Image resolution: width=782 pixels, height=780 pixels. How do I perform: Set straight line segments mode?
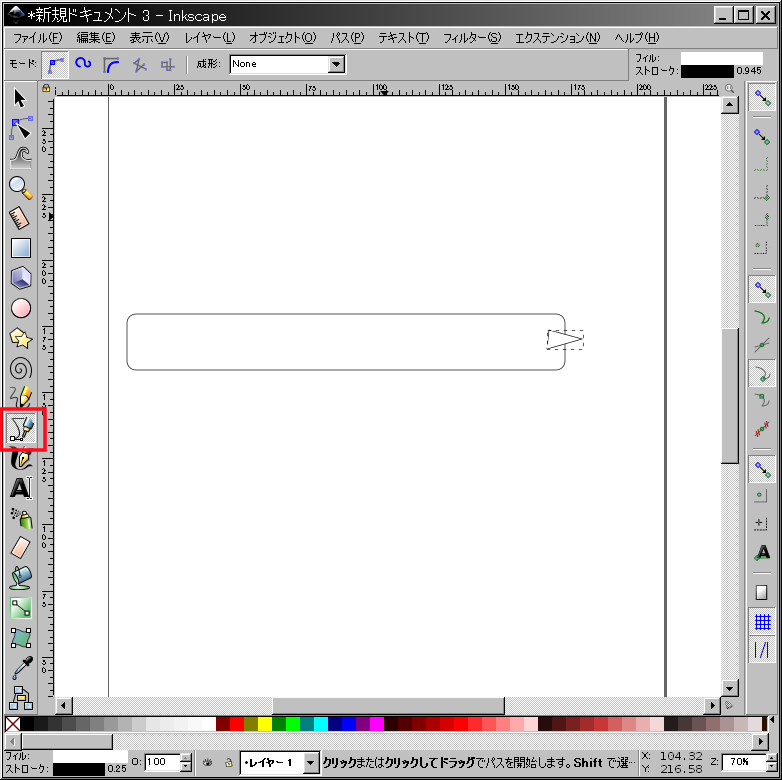tap(140, 64)
